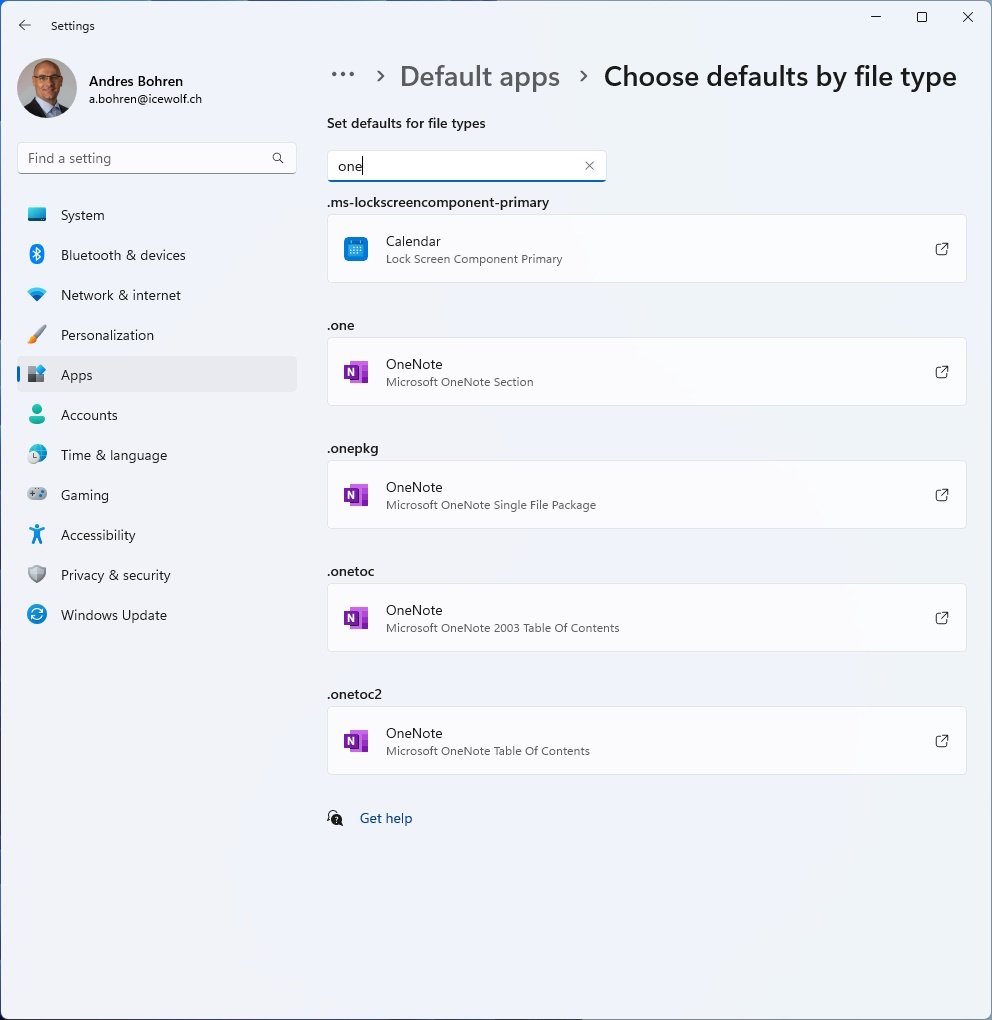This screenshot has width=992, height=1020.
Task: Change default app for .one files
Action: [647, 371]
